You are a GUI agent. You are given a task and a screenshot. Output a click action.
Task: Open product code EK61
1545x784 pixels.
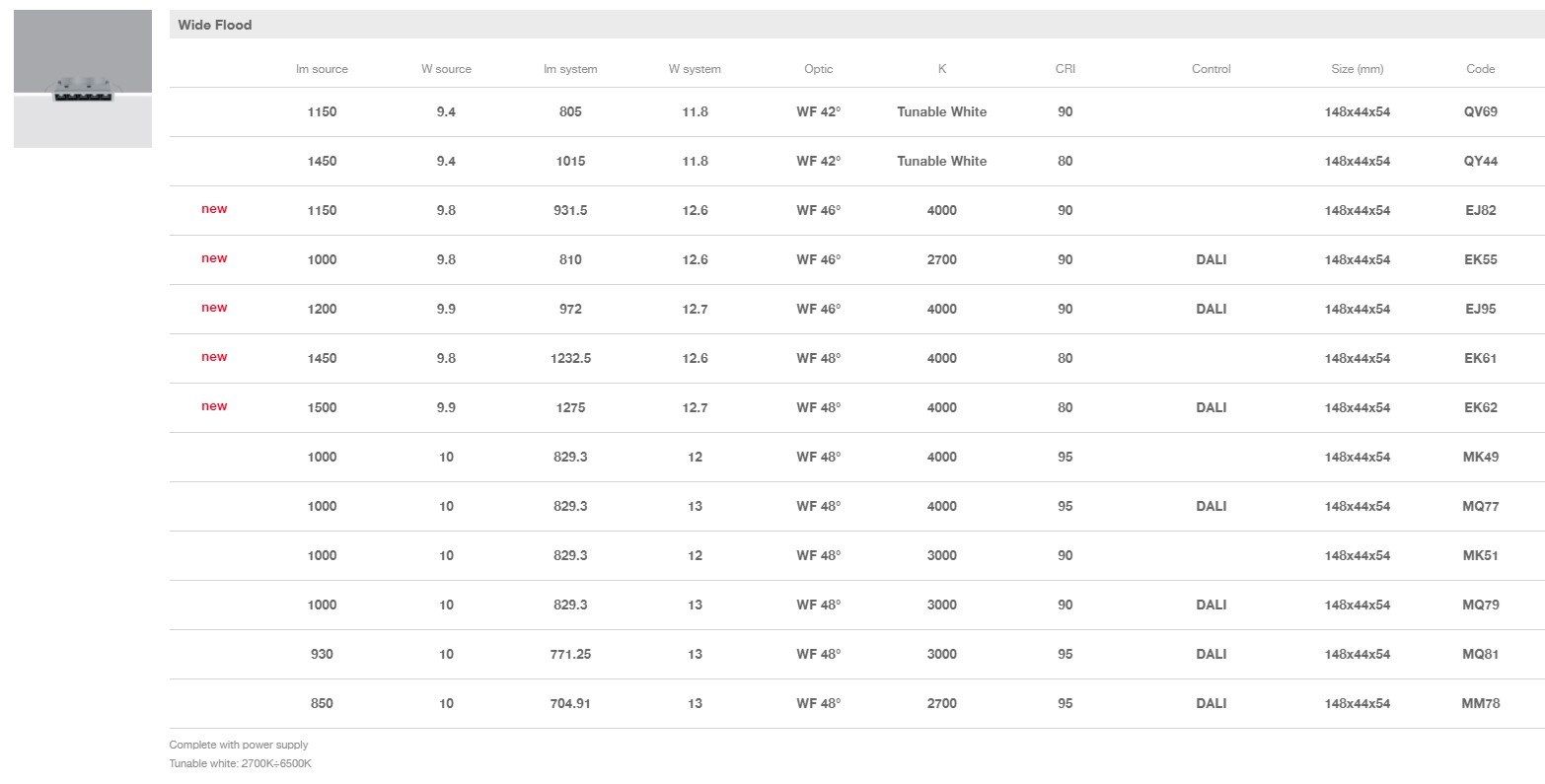tap(1480, 358)
